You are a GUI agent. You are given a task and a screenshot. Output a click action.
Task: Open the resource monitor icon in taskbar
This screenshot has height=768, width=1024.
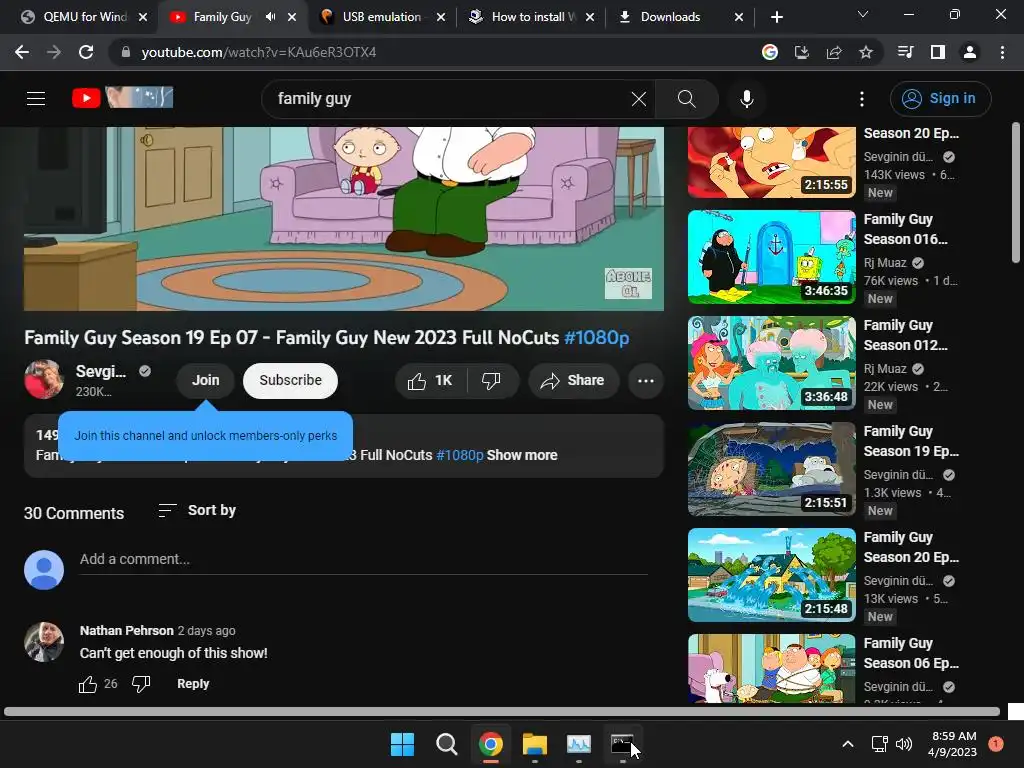(579, 744)
